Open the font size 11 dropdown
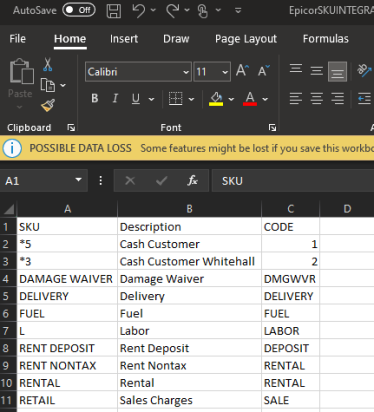Viewport: 374px width, 412px height. 225,72
